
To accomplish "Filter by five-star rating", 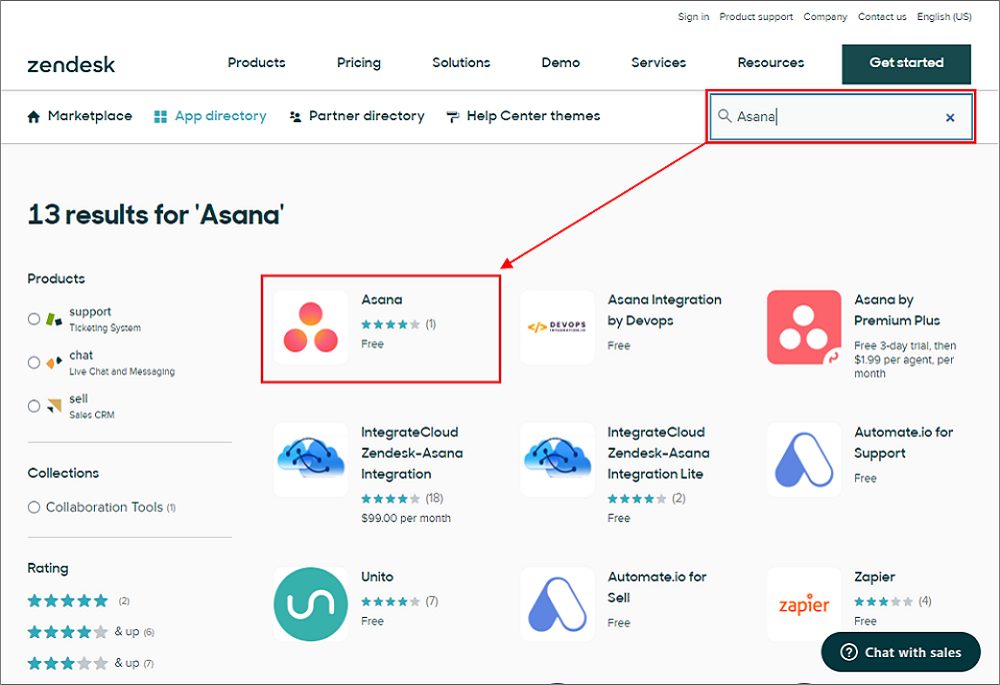I will (x=68, y=601).
